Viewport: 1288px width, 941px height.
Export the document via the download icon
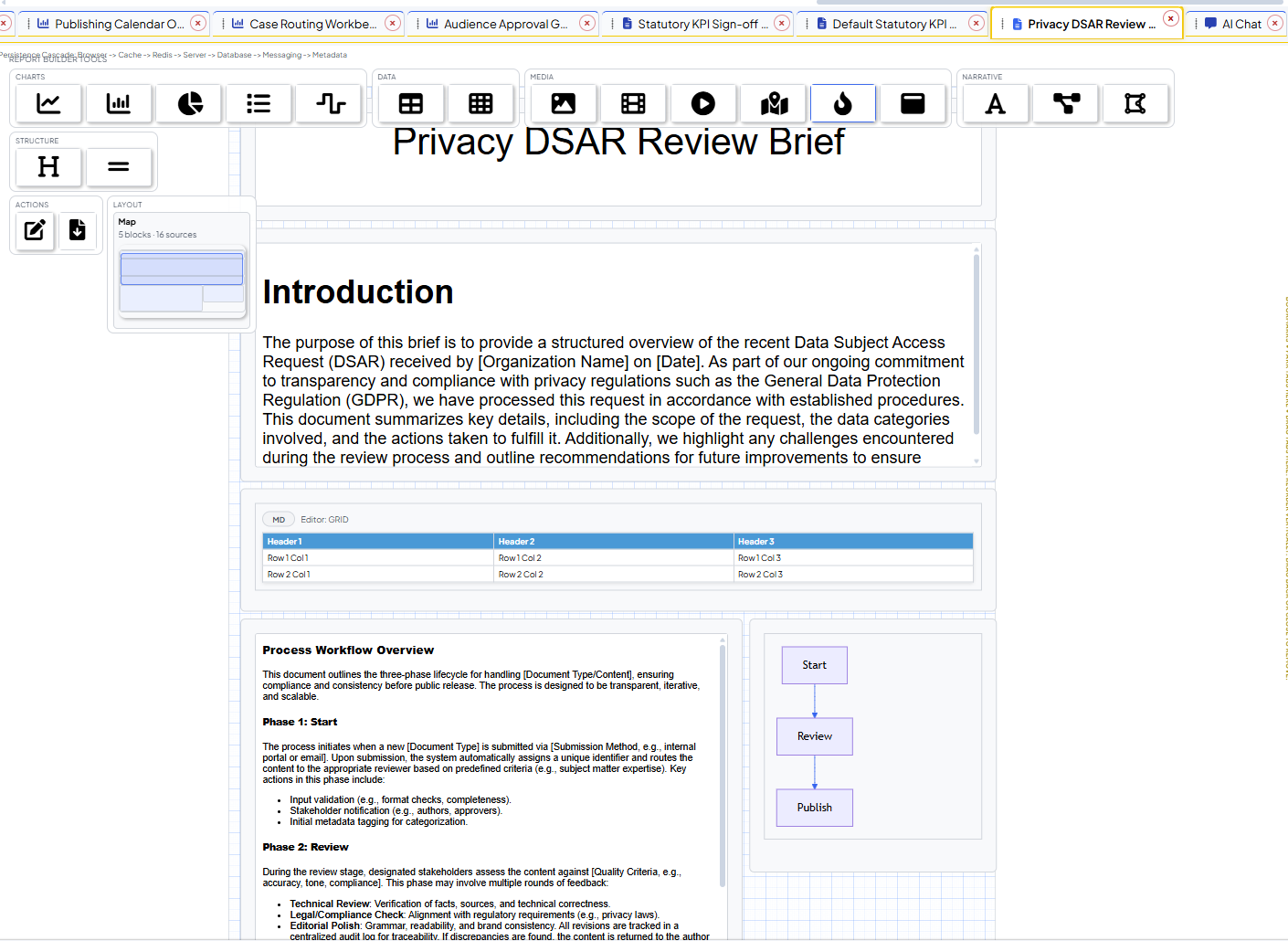78,231
